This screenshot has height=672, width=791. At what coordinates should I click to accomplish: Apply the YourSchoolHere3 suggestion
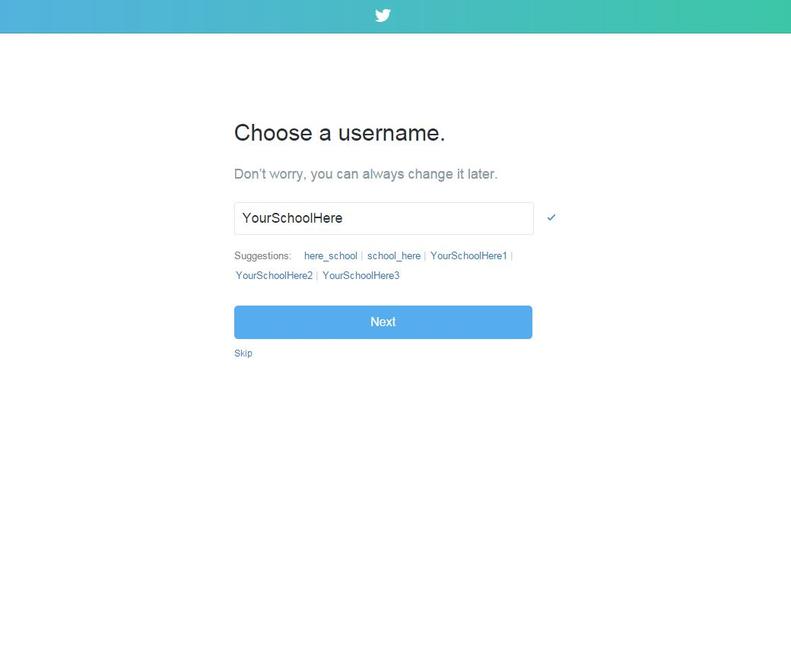coord(361,275)
